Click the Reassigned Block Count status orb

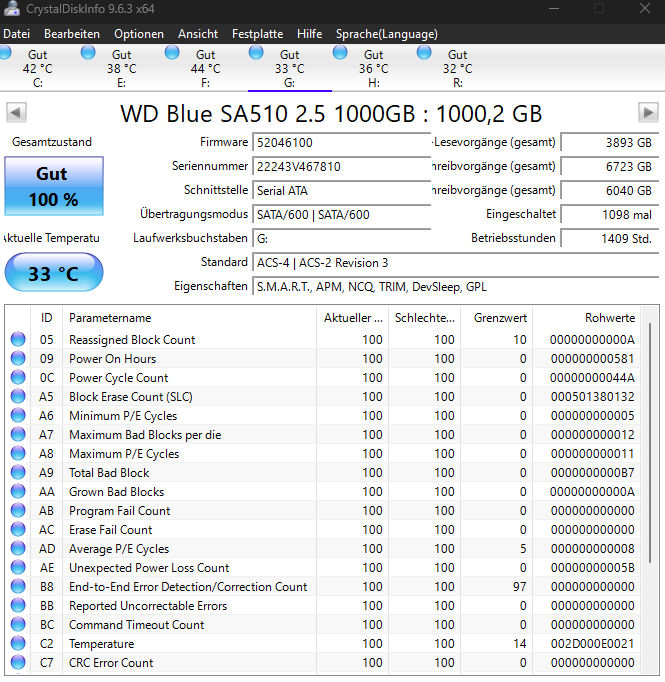click(18, 339)
